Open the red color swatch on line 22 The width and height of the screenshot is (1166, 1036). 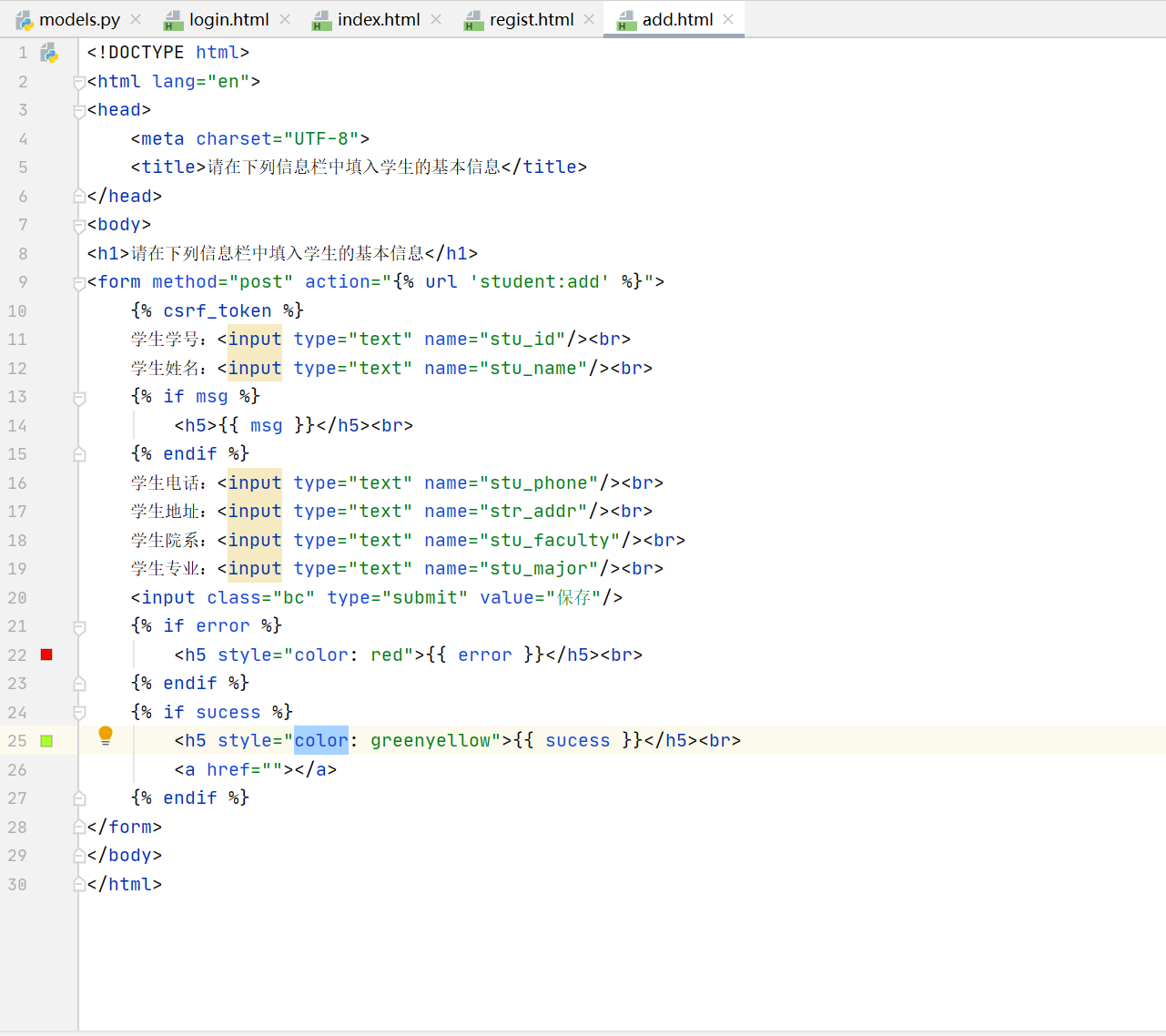[46, 655]
